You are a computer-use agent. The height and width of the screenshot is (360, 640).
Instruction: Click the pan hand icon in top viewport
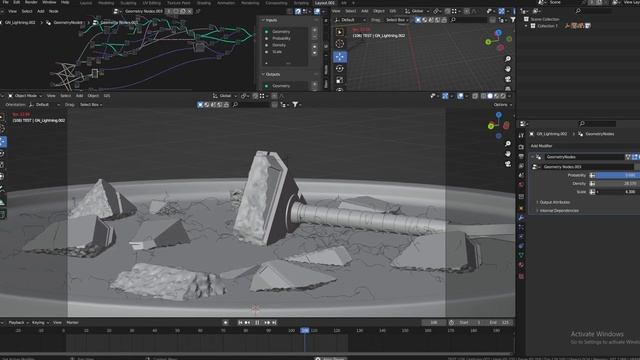coord(508,69)
